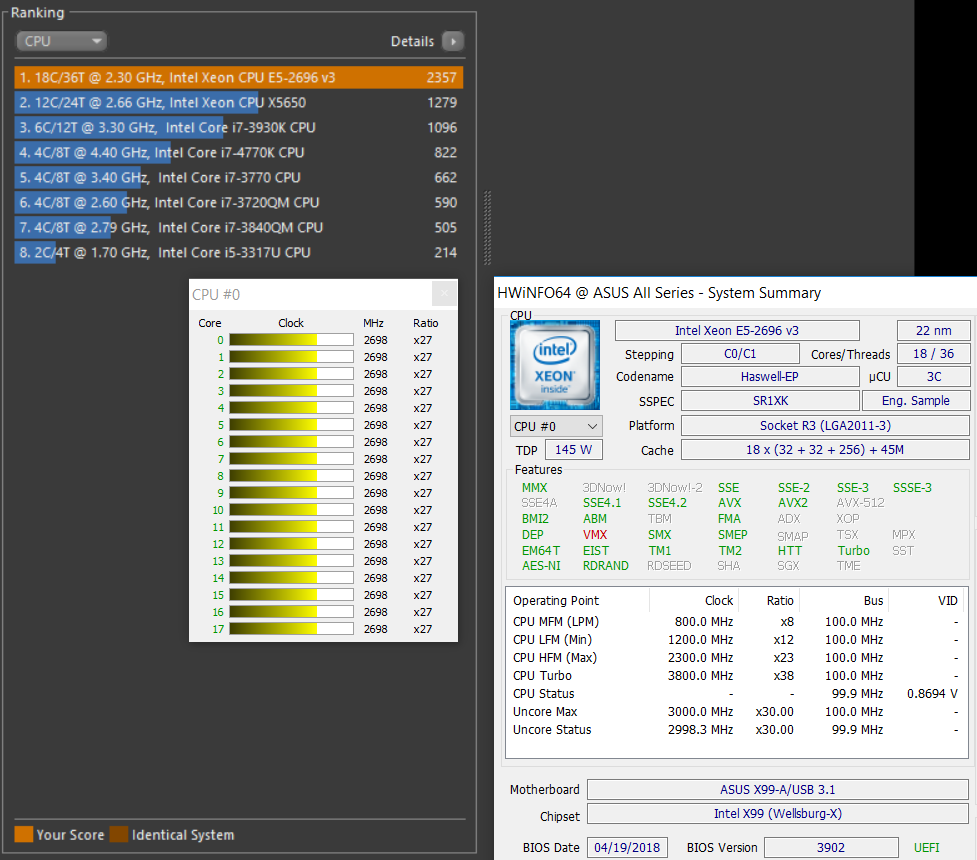Click the 0.8694 V VID value
977x860 pixels.
pos(932,694)
